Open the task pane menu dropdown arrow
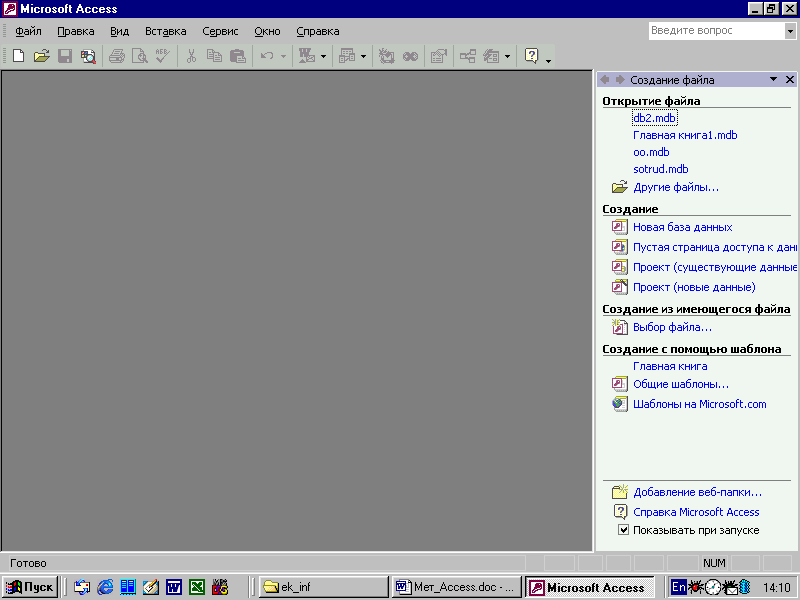800x600 pixels. pyautogui.click(x=773, y=79)
